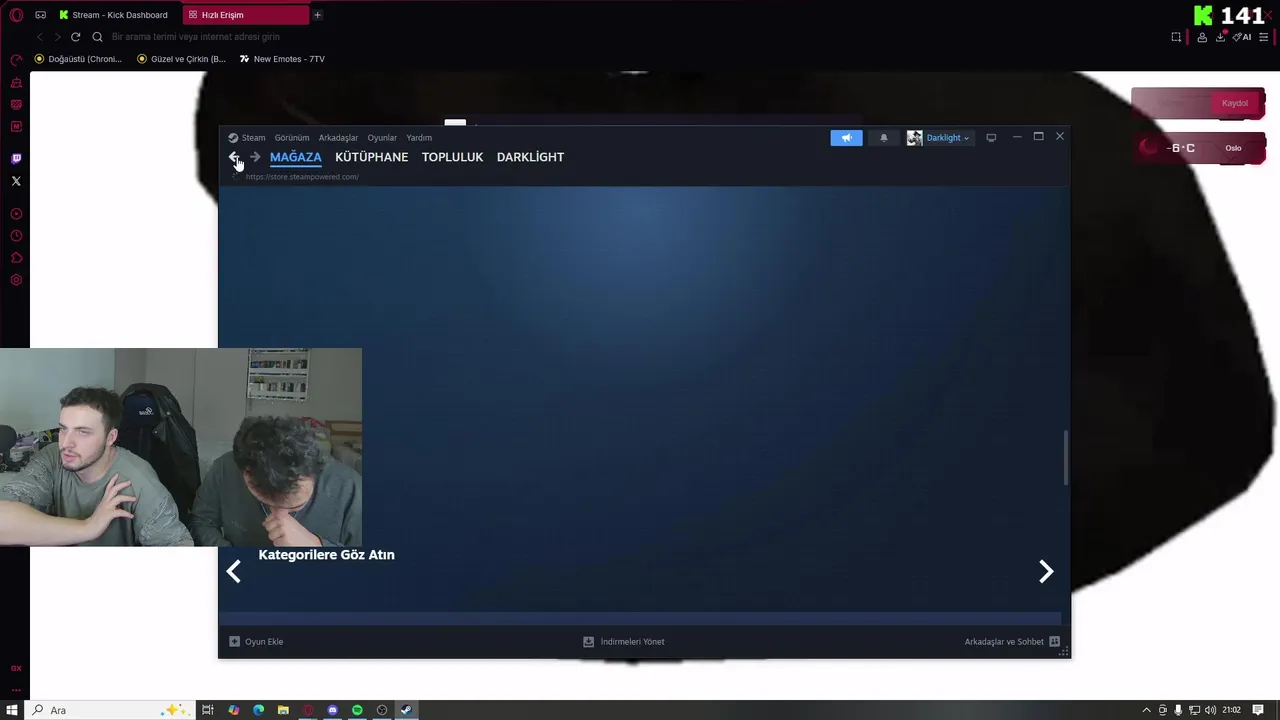Open the taskbar clock showing 21:02
Viewport: 1280px width, 720px height.
(x=1231, y=710)
